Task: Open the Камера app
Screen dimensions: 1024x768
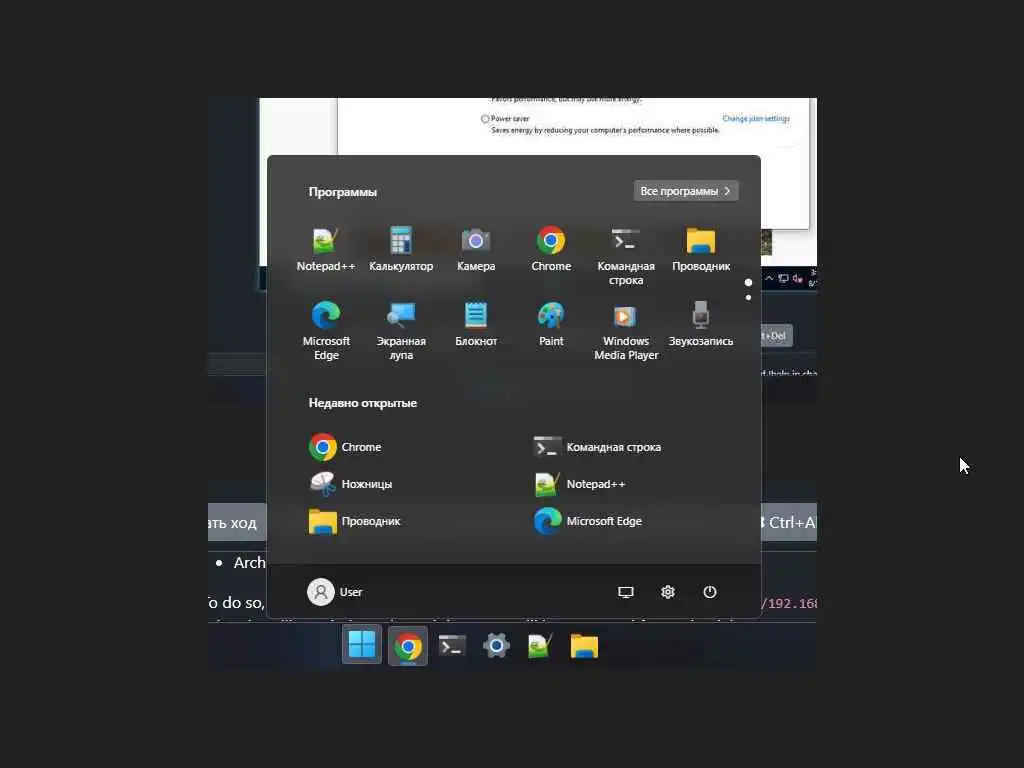Action: tap(476, 250)
